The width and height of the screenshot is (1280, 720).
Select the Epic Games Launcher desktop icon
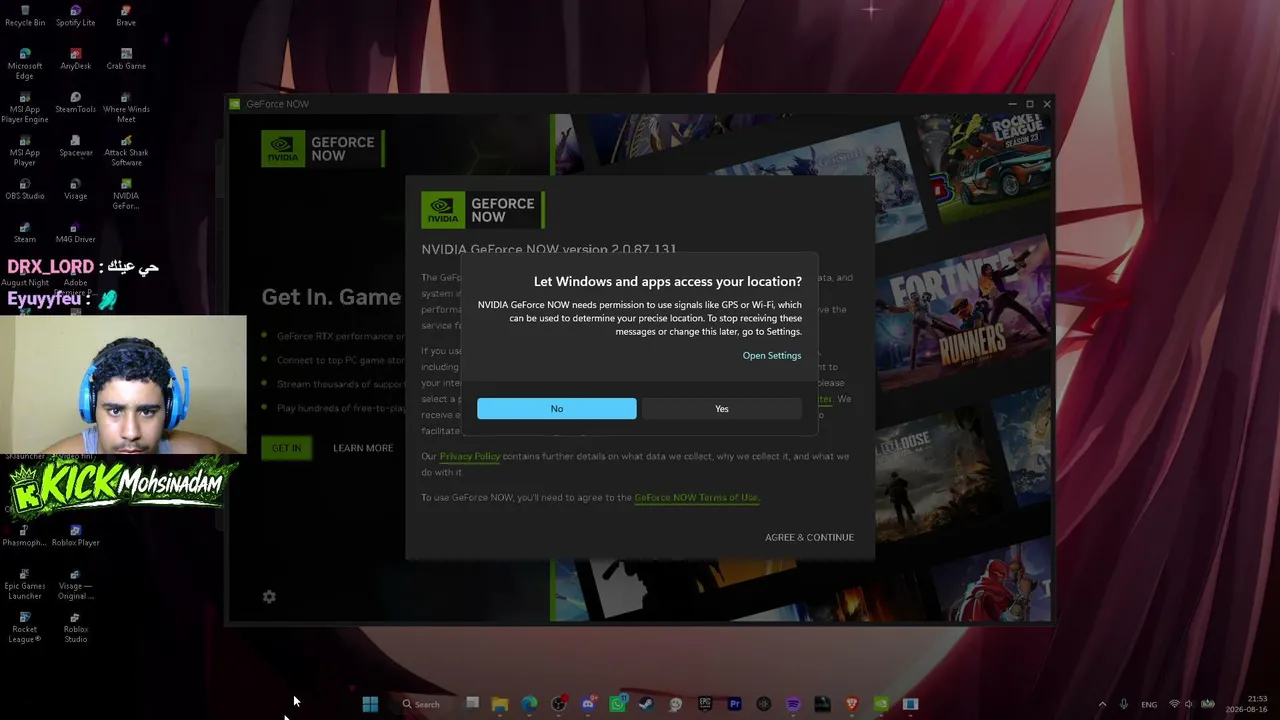(x=25, y=584)
